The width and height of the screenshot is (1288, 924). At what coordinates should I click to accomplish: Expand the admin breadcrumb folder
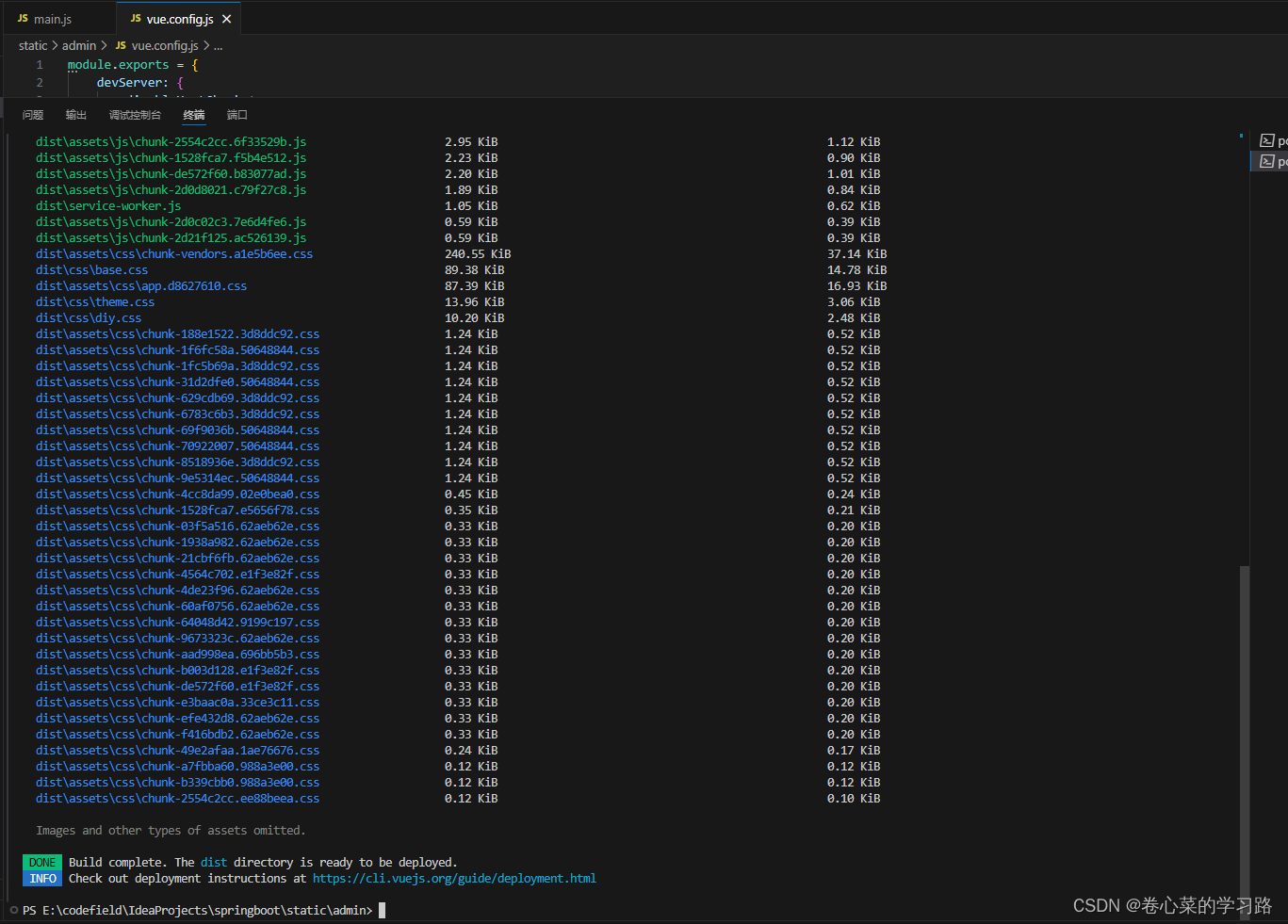click(x=79, y=45)
